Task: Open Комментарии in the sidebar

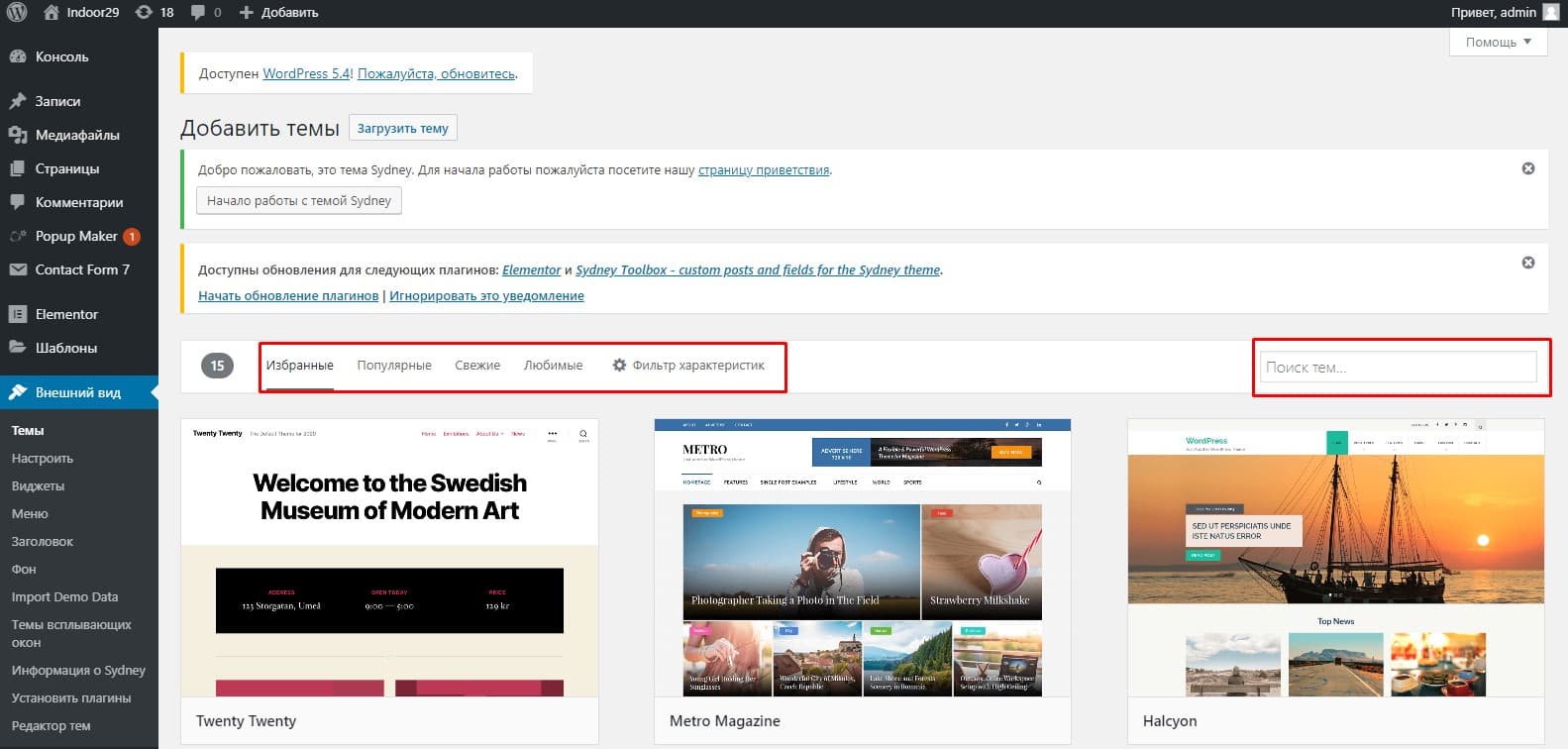Action: pos(79,202)
